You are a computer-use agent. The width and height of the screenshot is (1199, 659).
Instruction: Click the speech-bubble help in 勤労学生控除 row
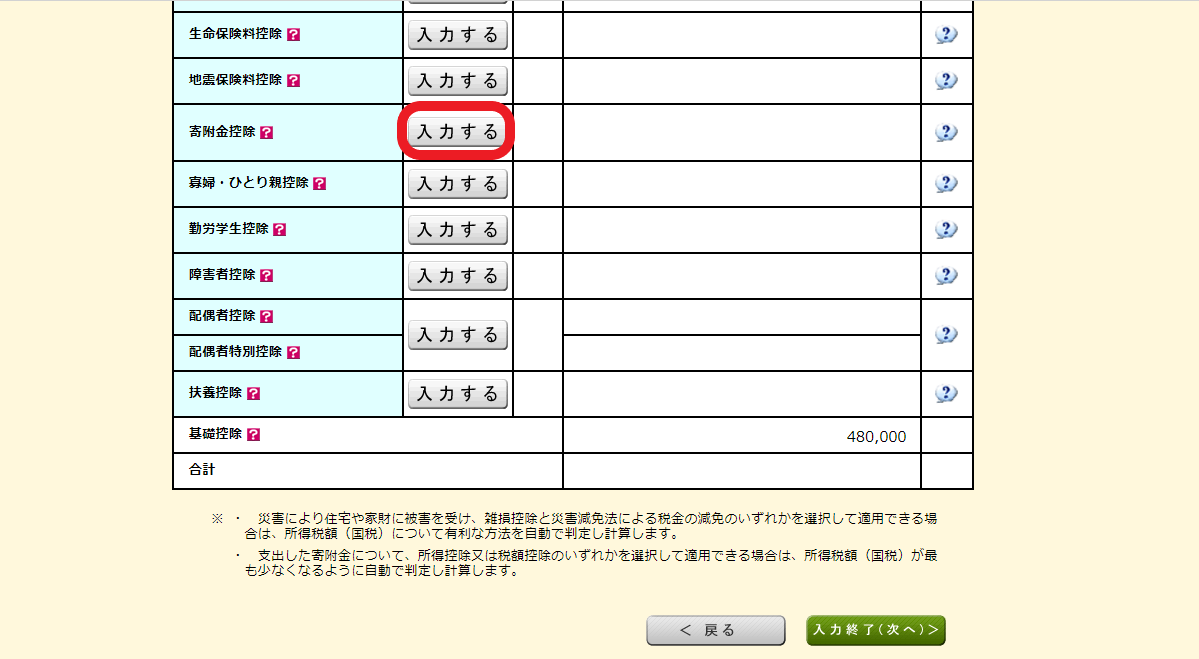(x=946, y=229)
